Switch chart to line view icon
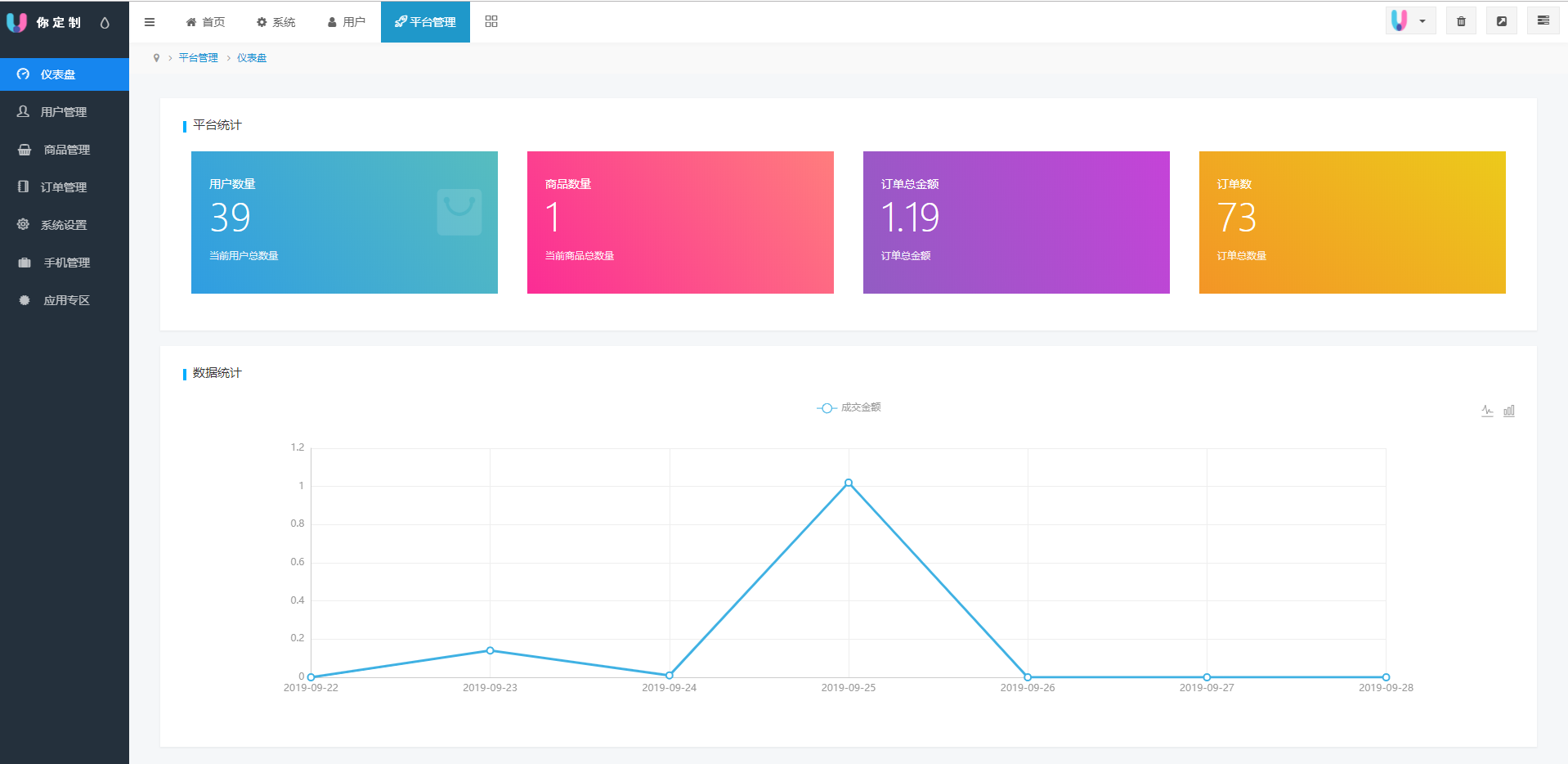This screenshot has height=764, width=1568. [x=1487, y=411]
